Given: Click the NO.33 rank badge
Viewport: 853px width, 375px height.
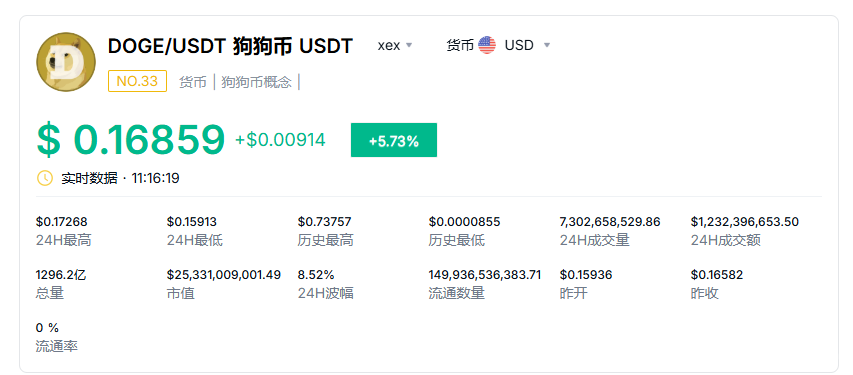Looking at the screenshot, I should (137, 81).
